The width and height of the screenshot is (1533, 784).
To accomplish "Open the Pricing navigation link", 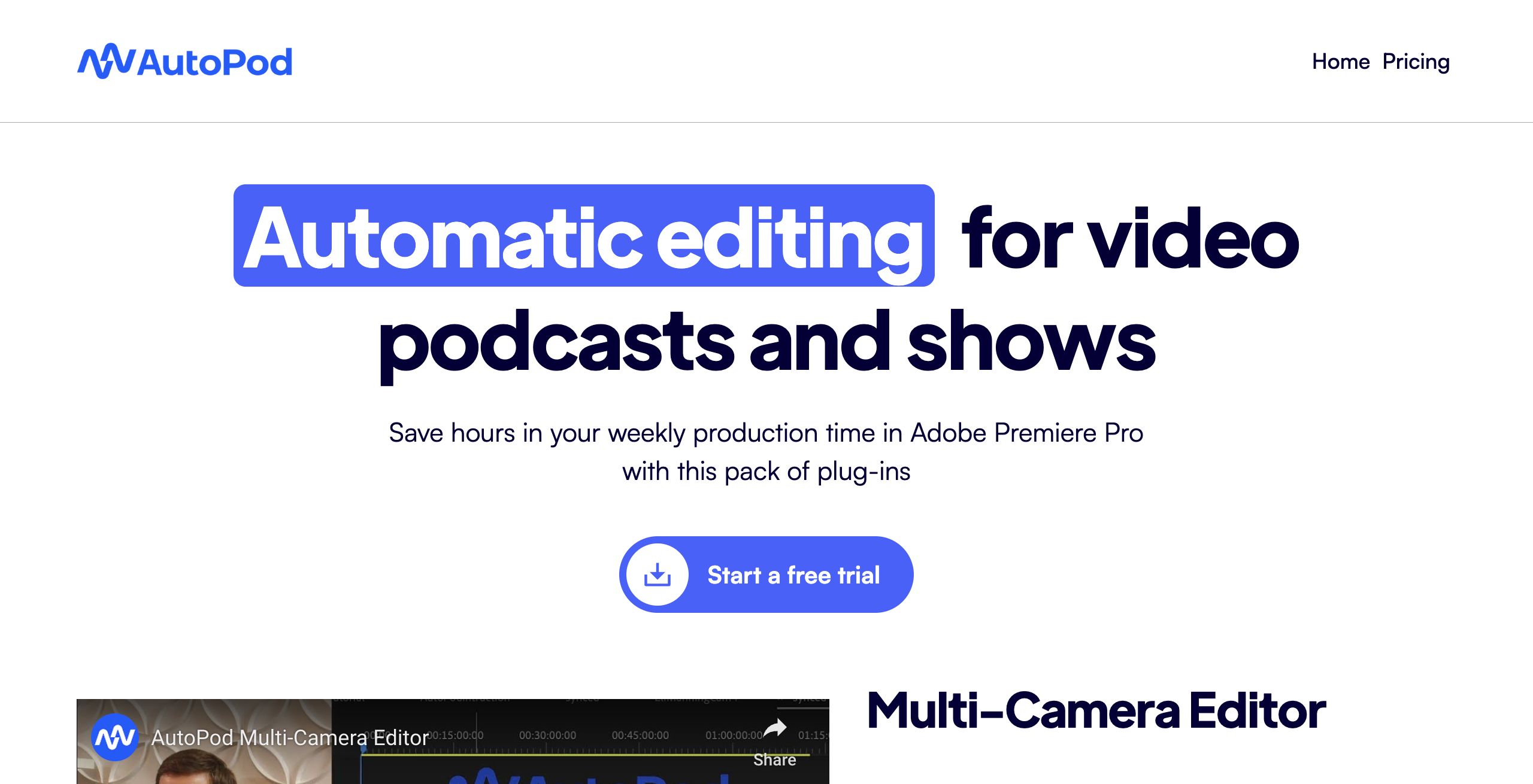I will coord(1416,62).
